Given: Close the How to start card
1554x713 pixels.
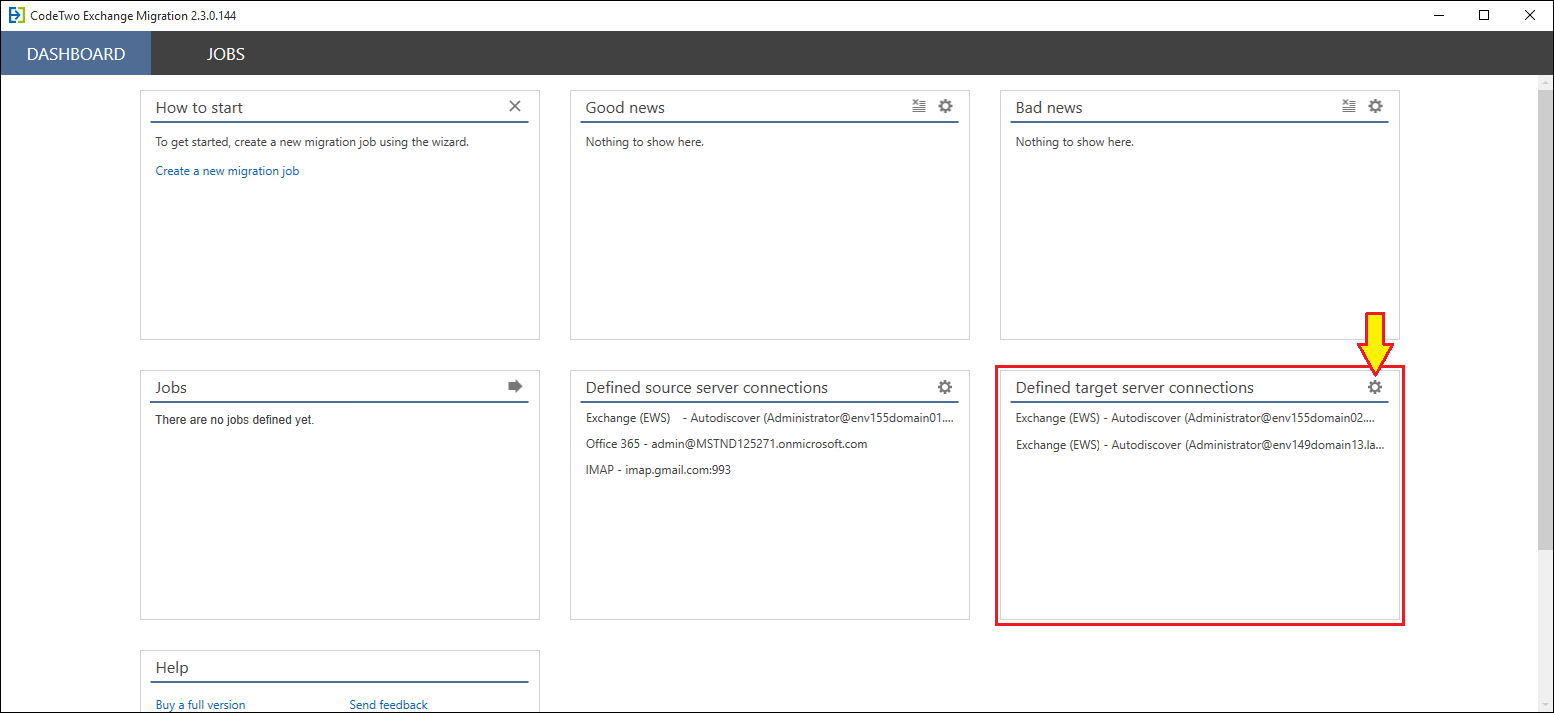Looking at the screenshot, I should (515, 106).
